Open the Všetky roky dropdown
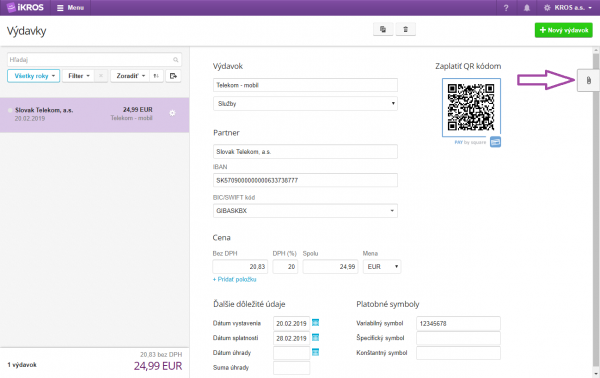Viewport: 600px width, 378px height. click(34, 76)
